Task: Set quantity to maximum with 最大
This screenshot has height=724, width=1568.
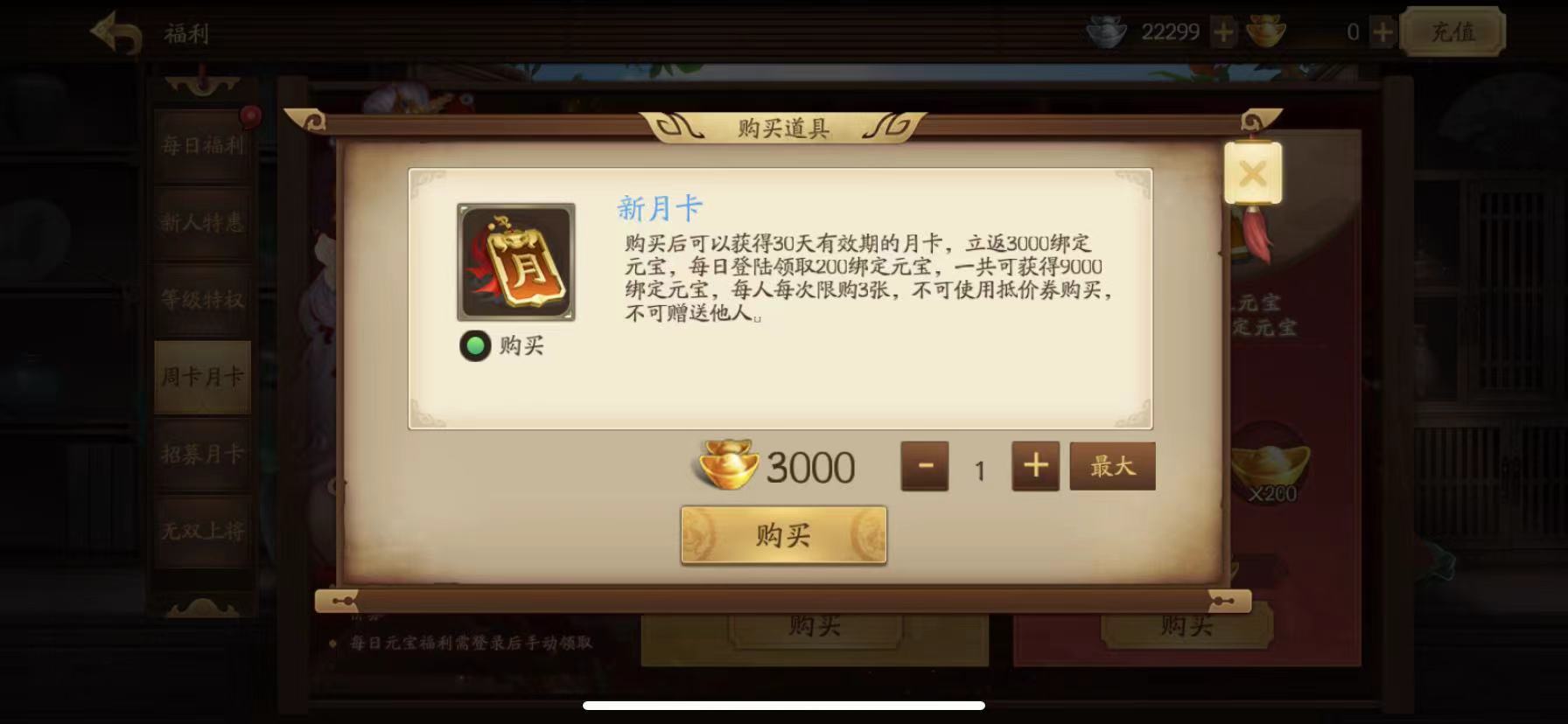Action: click(1112, 466)
